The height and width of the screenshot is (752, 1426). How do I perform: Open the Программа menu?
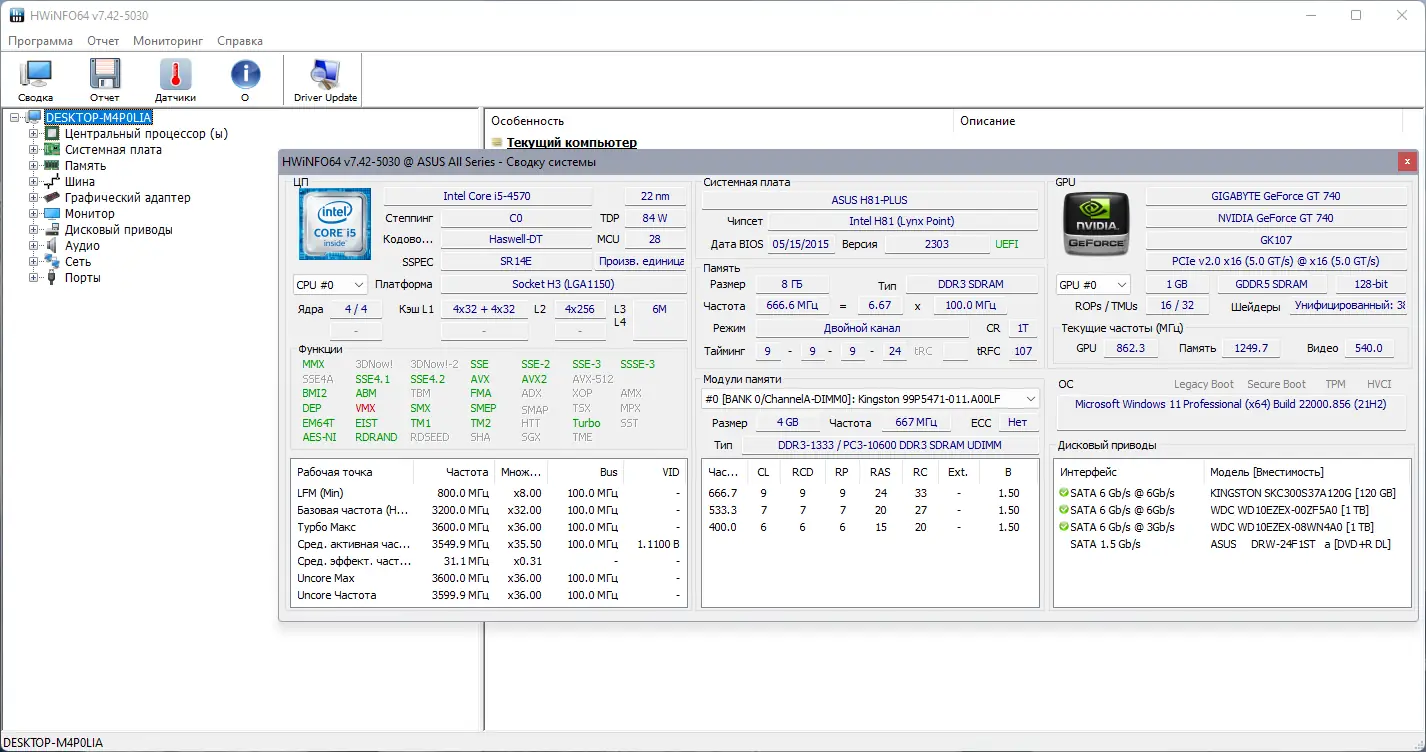40,41
